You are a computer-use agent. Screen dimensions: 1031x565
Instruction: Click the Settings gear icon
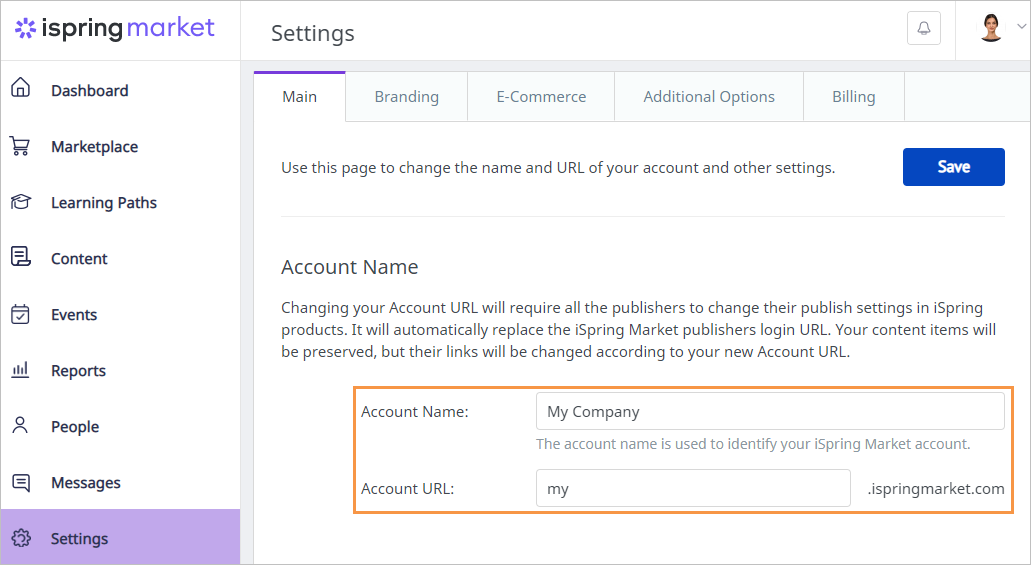tap(20, 538)
